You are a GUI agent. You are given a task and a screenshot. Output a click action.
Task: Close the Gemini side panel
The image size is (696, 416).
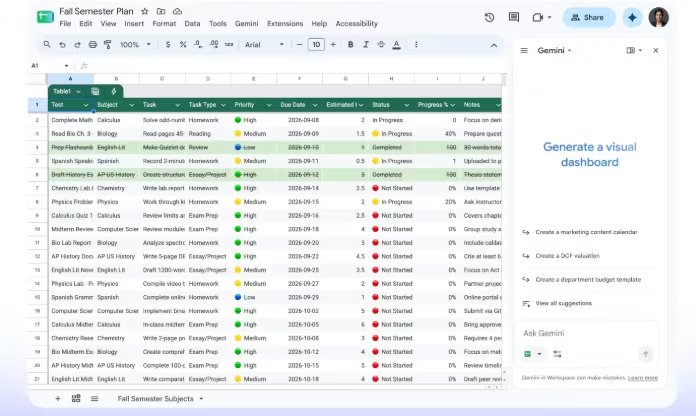point(656,51)
